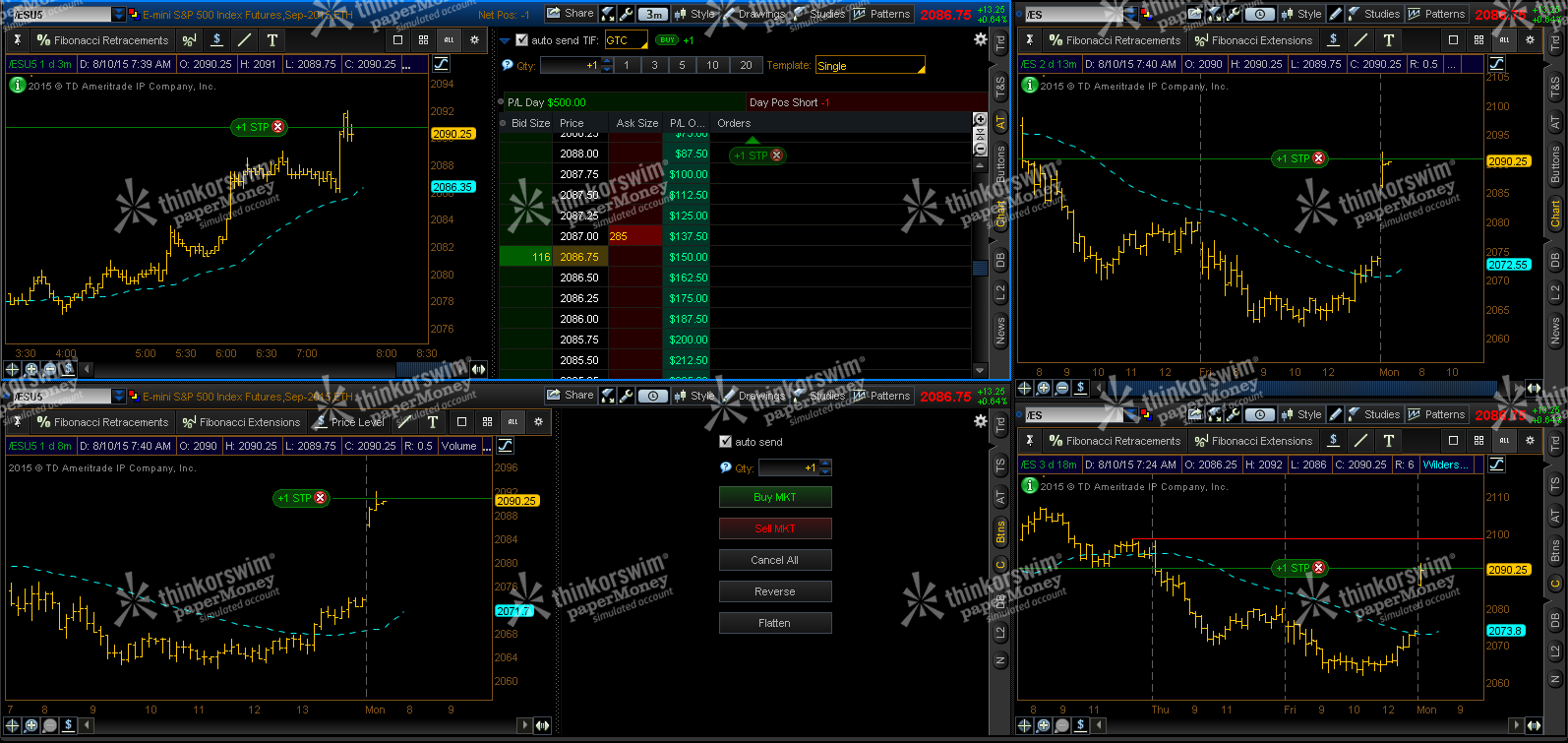Open drawing settings gear in top-right chart
1568x743 pixels.
click(x=1530, y=40)
